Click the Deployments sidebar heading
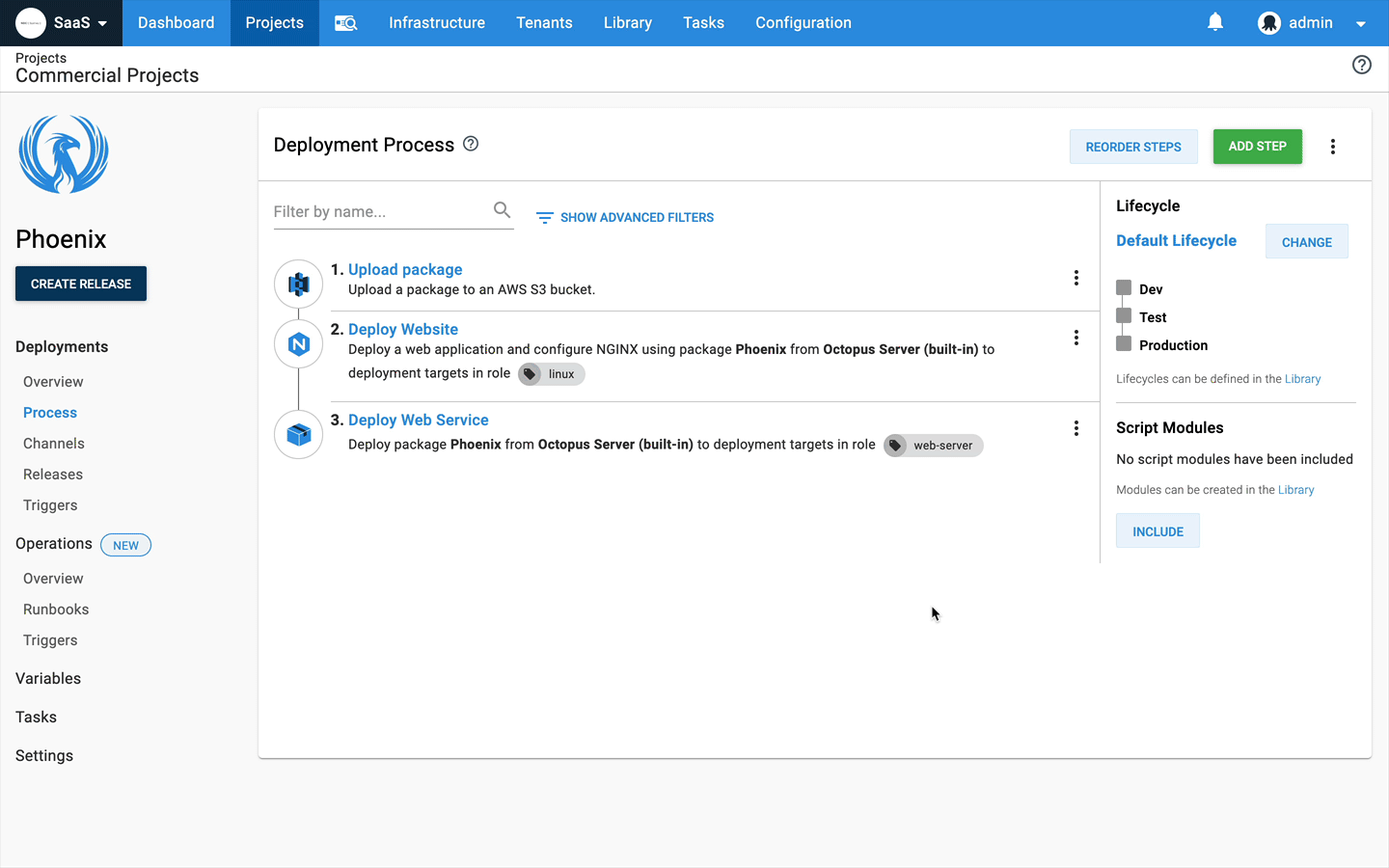 tap(62, 347)
